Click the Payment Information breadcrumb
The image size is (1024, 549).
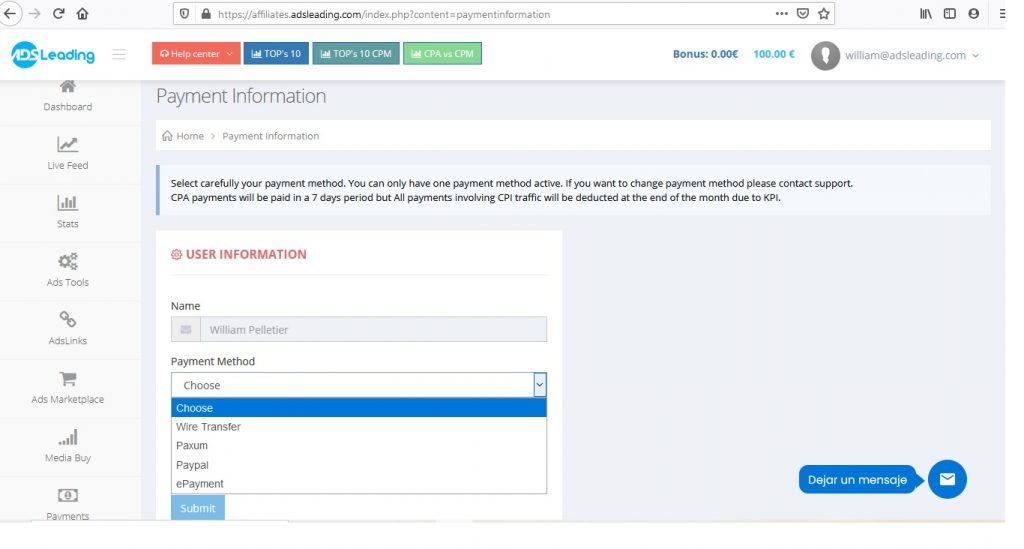point(270,136)
